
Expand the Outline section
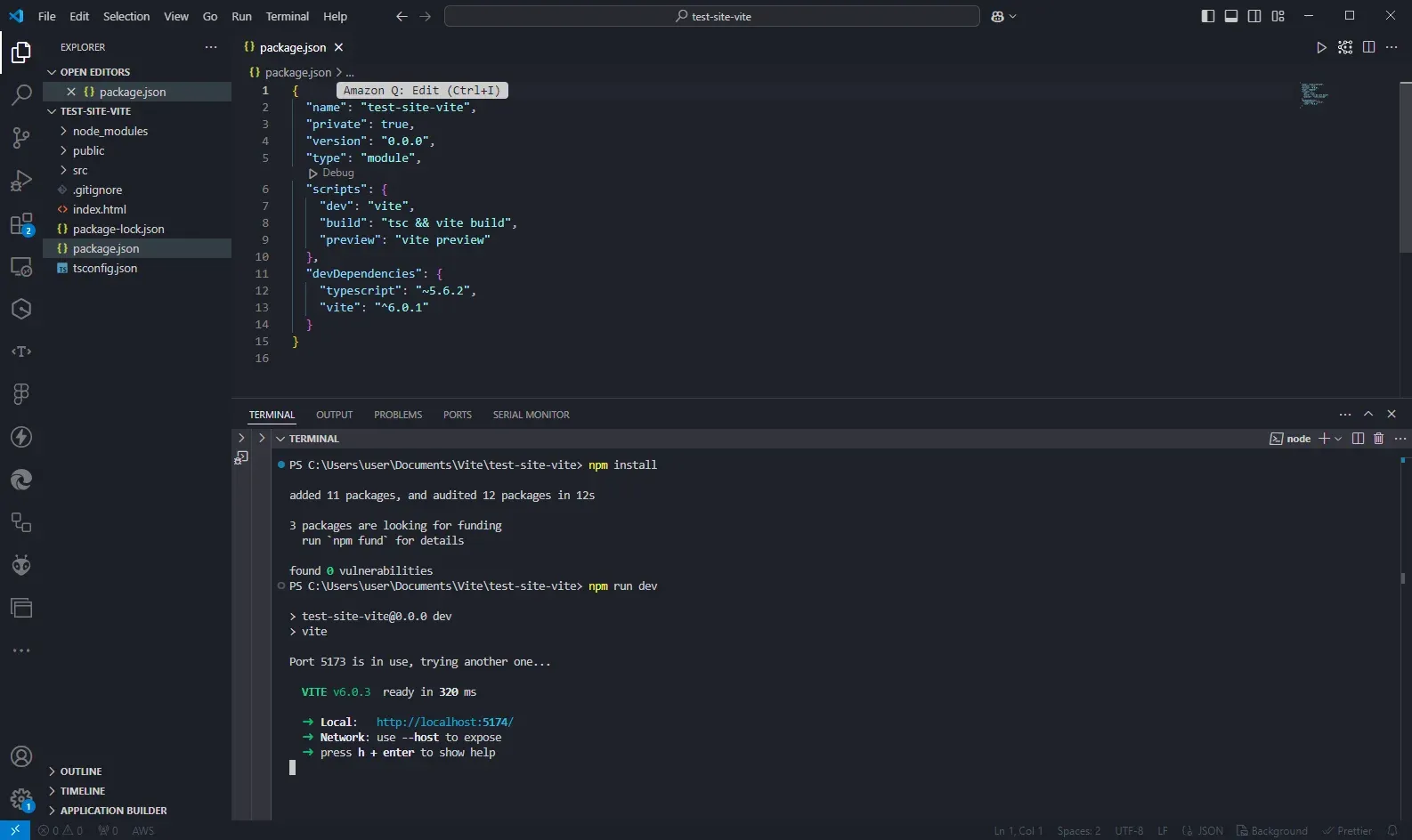pos(81,771)
